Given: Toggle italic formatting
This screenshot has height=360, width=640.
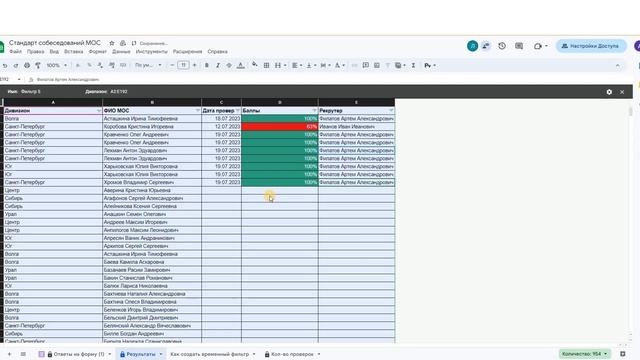Looking at the screenshot, I should point(218,65).
